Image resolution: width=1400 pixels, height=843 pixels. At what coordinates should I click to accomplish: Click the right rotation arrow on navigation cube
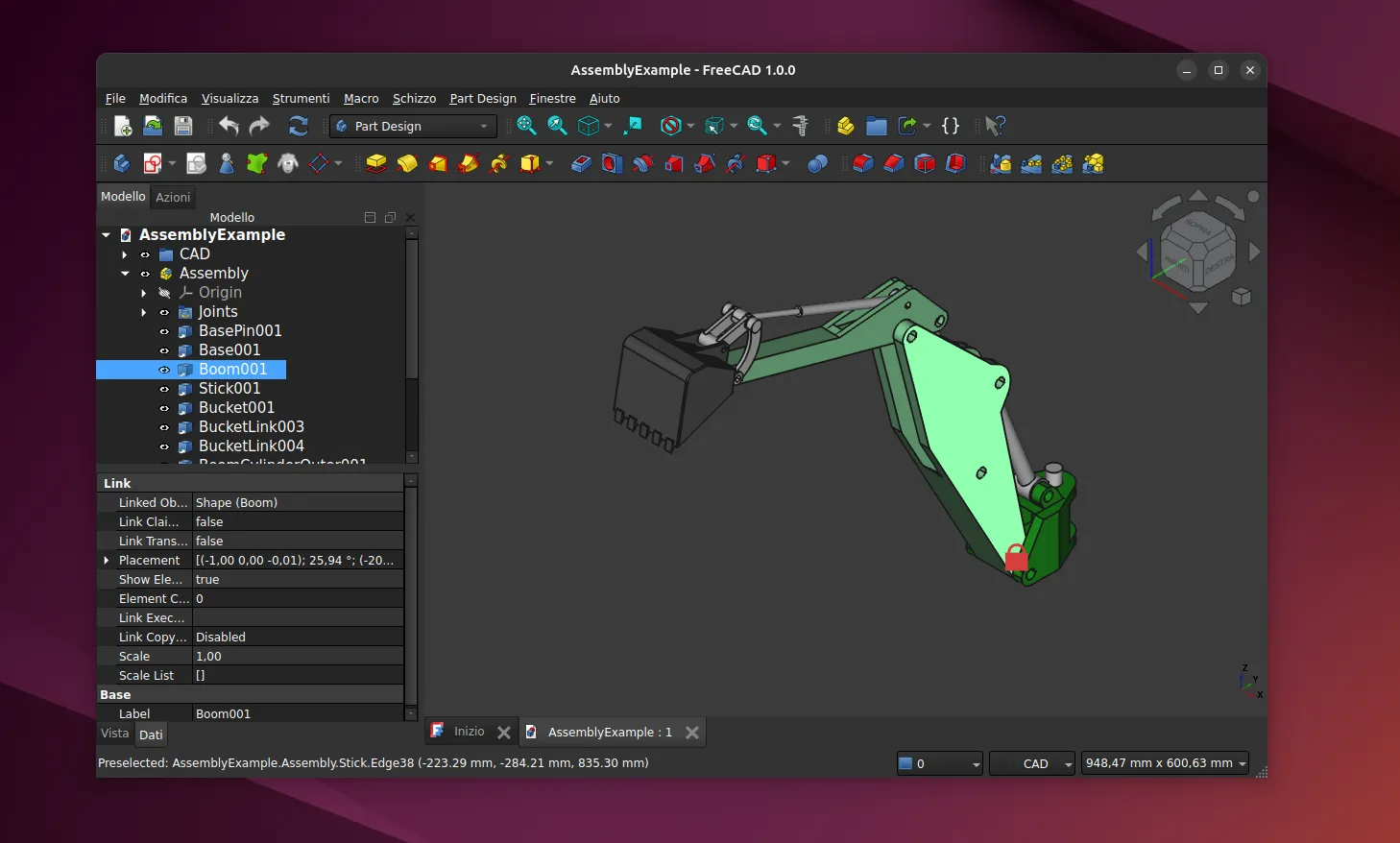click(1254, 252)
